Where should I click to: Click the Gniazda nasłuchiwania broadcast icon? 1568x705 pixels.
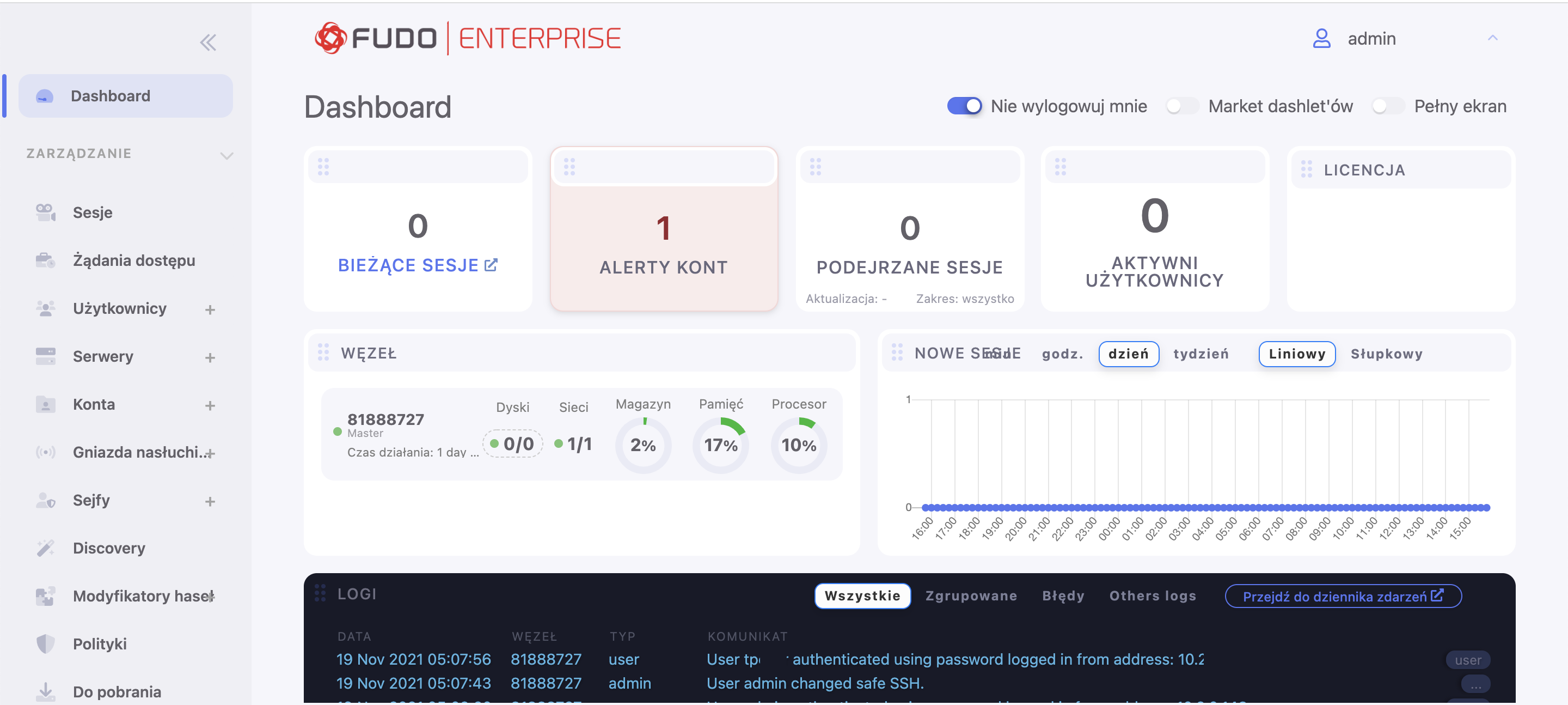(46, 452)
